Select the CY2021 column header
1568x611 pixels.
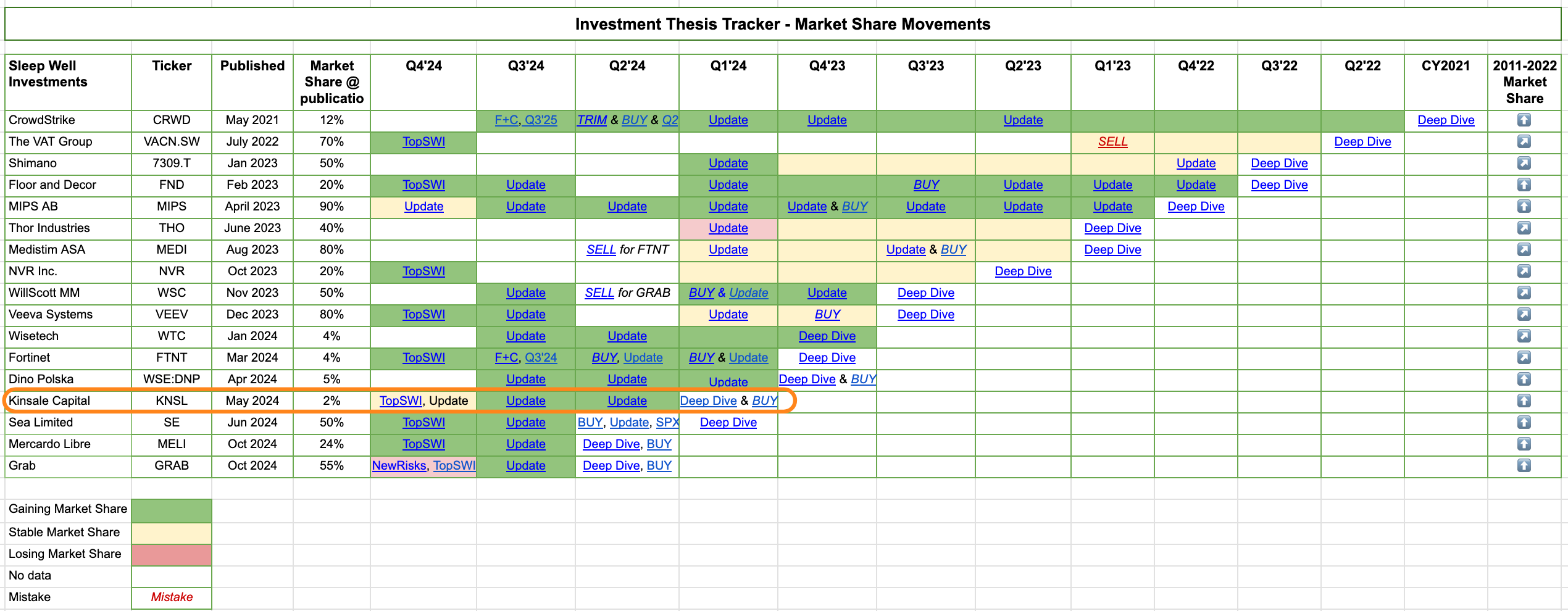[1446, 82]
